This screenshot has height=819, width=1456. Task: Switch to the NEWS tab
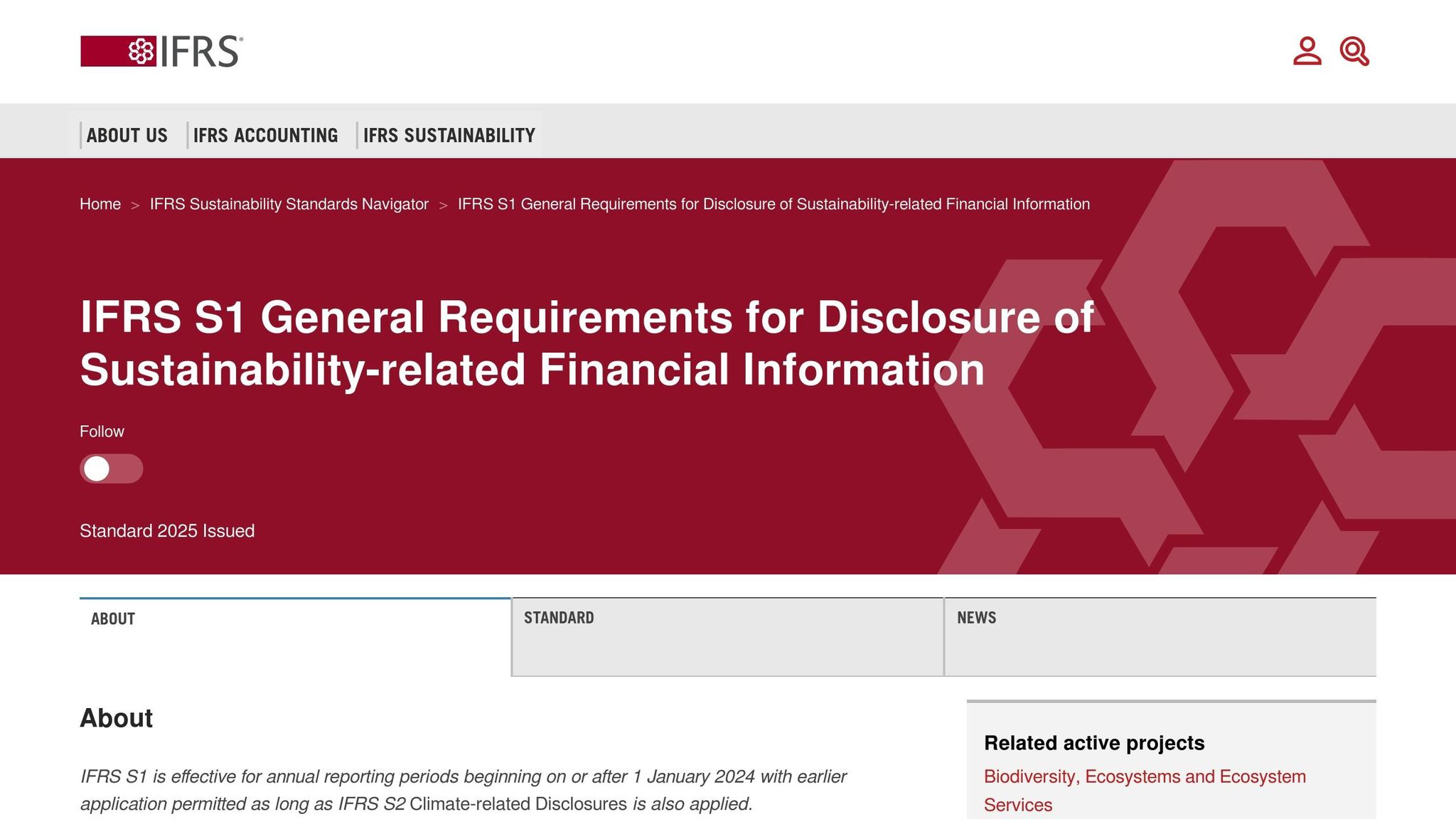[x=977, y=618]
